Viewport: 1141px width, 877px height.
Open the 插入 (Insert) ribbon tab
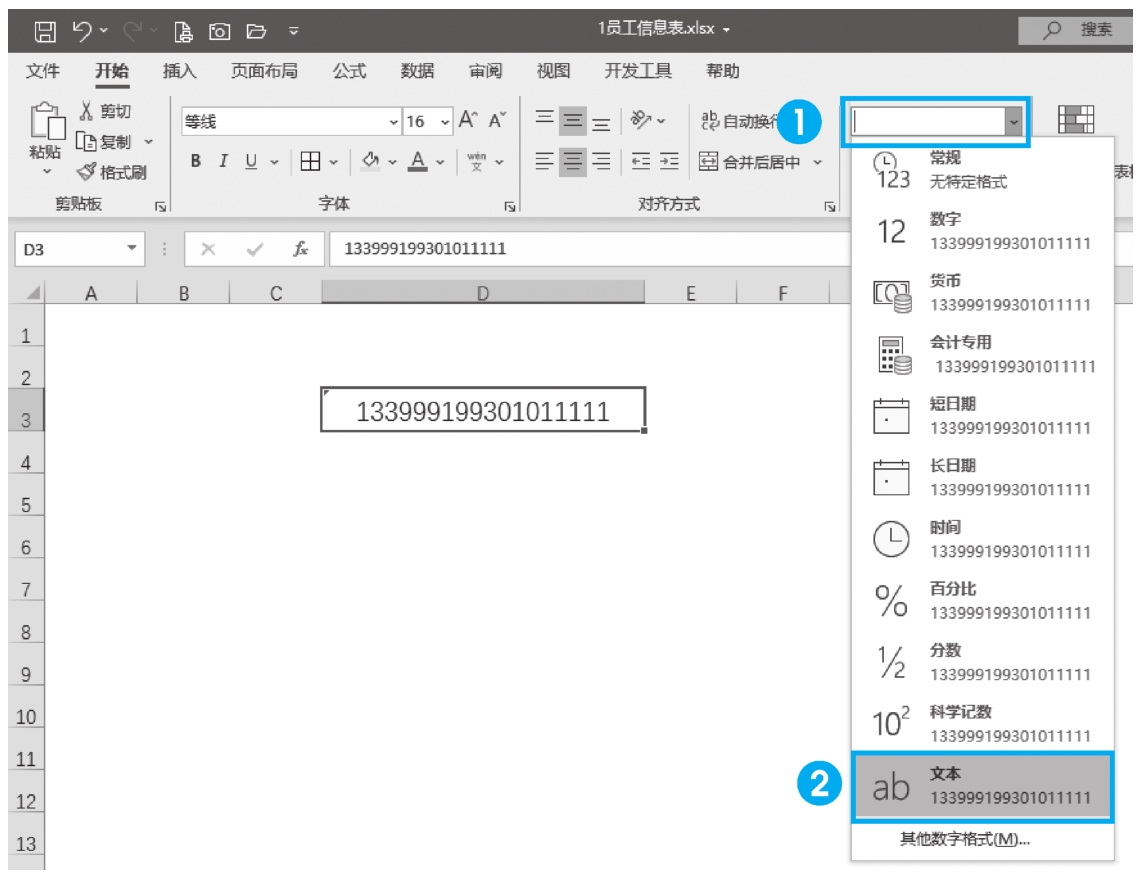(x=179, y=71)
